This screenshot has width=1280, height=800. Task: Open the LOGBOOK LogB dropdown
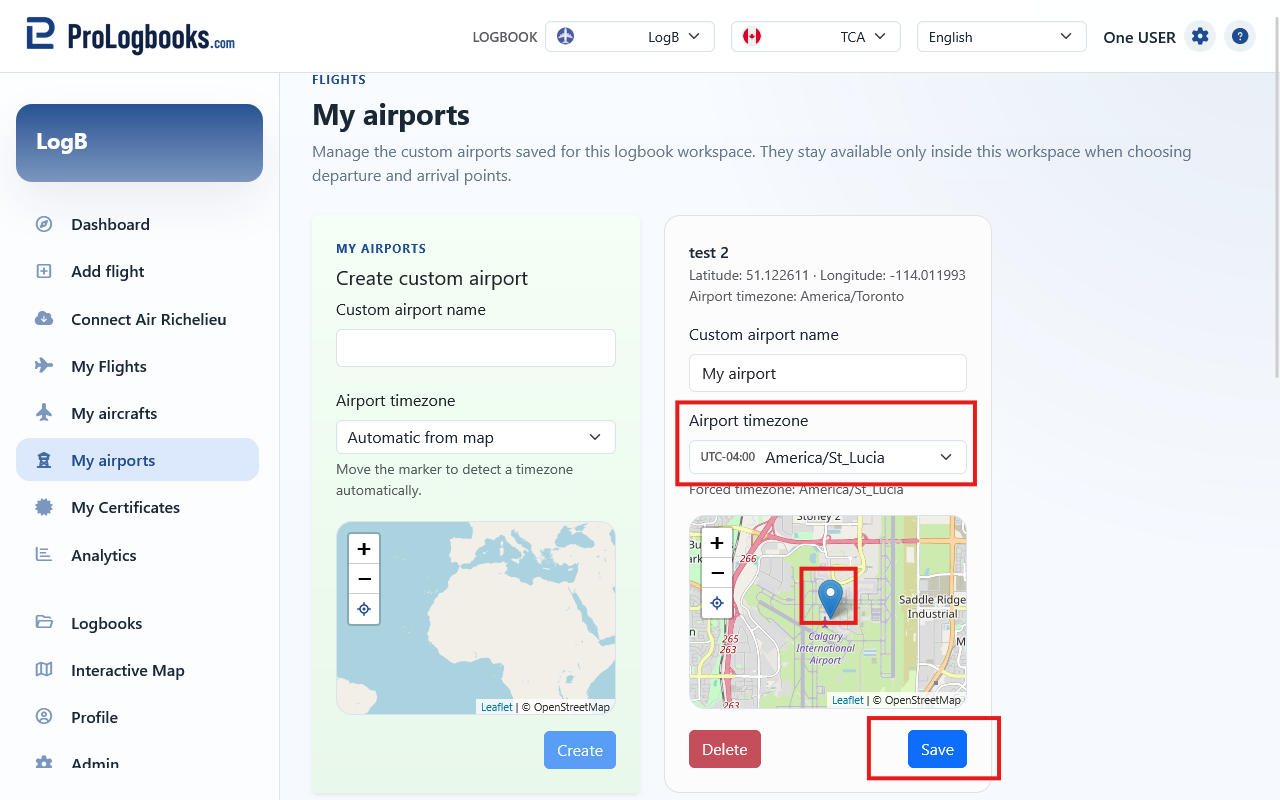tap(630, 37)
